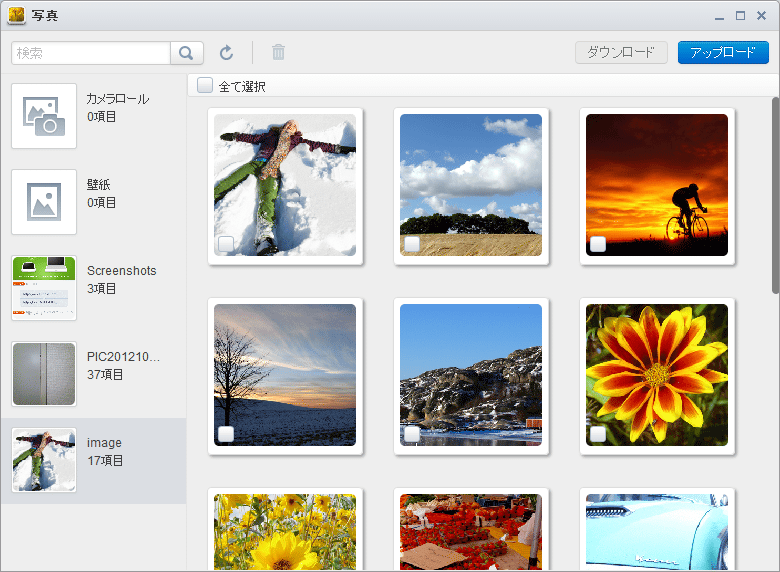Screen dimensions: 780x572
Task: Check the snow angel photo checkbox
Action: tap(226, 244)
